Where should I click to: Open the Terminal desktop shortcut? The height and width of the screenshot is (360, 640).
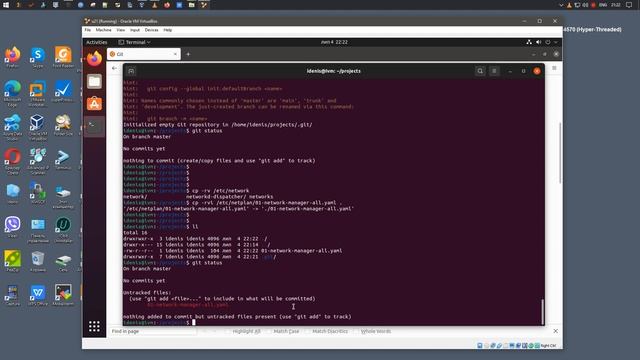(x=63, y=159)
